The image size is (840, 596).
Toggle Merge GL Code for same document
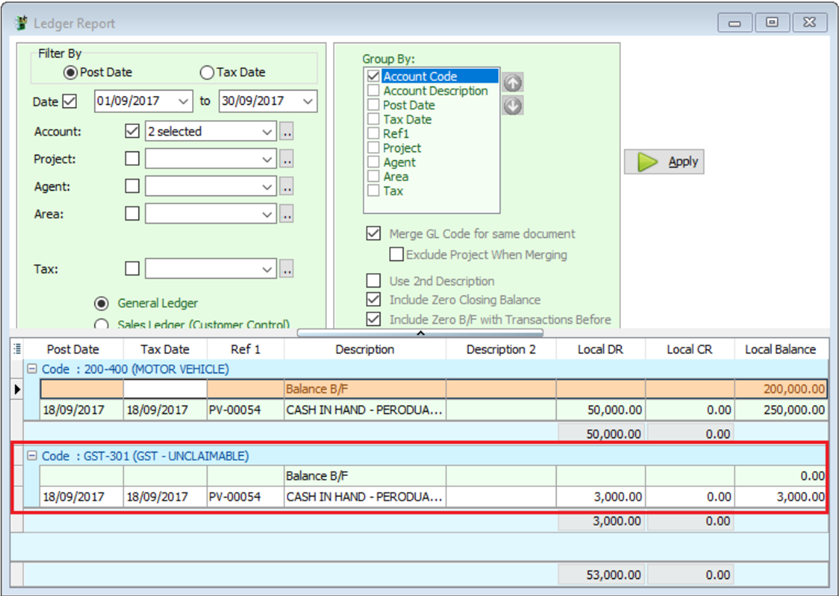[374, 234]
